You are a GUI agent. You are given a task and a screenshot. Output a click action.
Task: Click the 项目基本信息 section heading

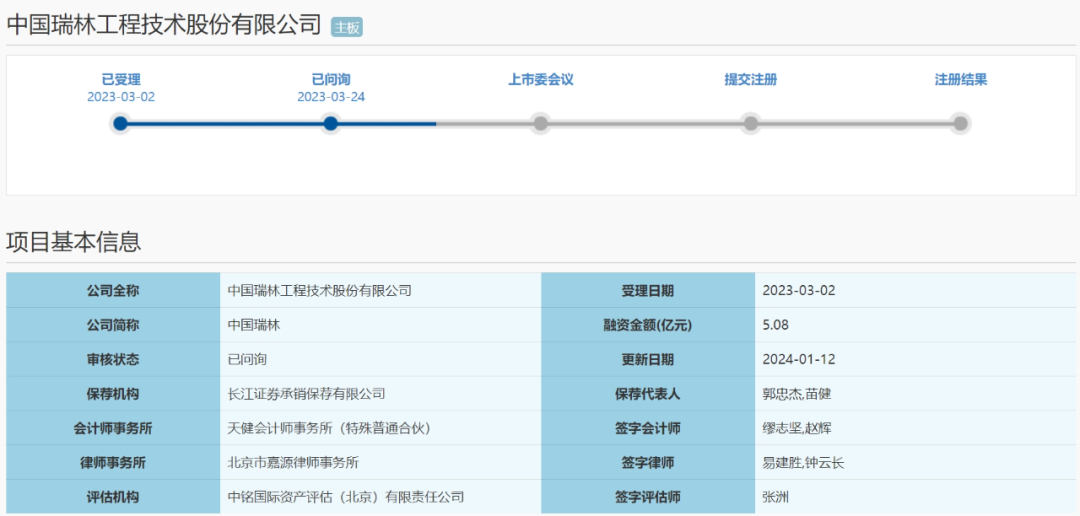tap(74, 242)
